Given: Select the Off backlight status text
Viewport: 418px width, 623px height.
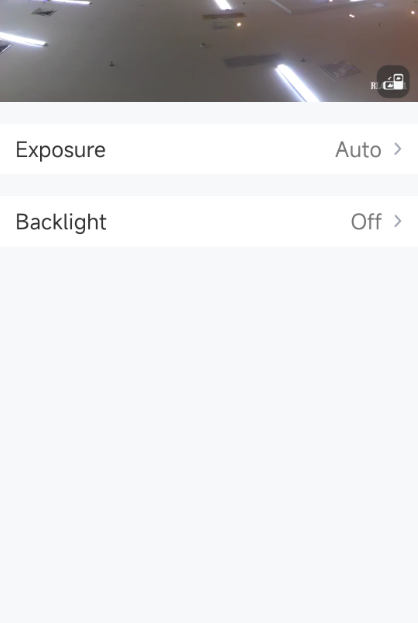Looking at the screenshot, I should (x=366, y=222).
